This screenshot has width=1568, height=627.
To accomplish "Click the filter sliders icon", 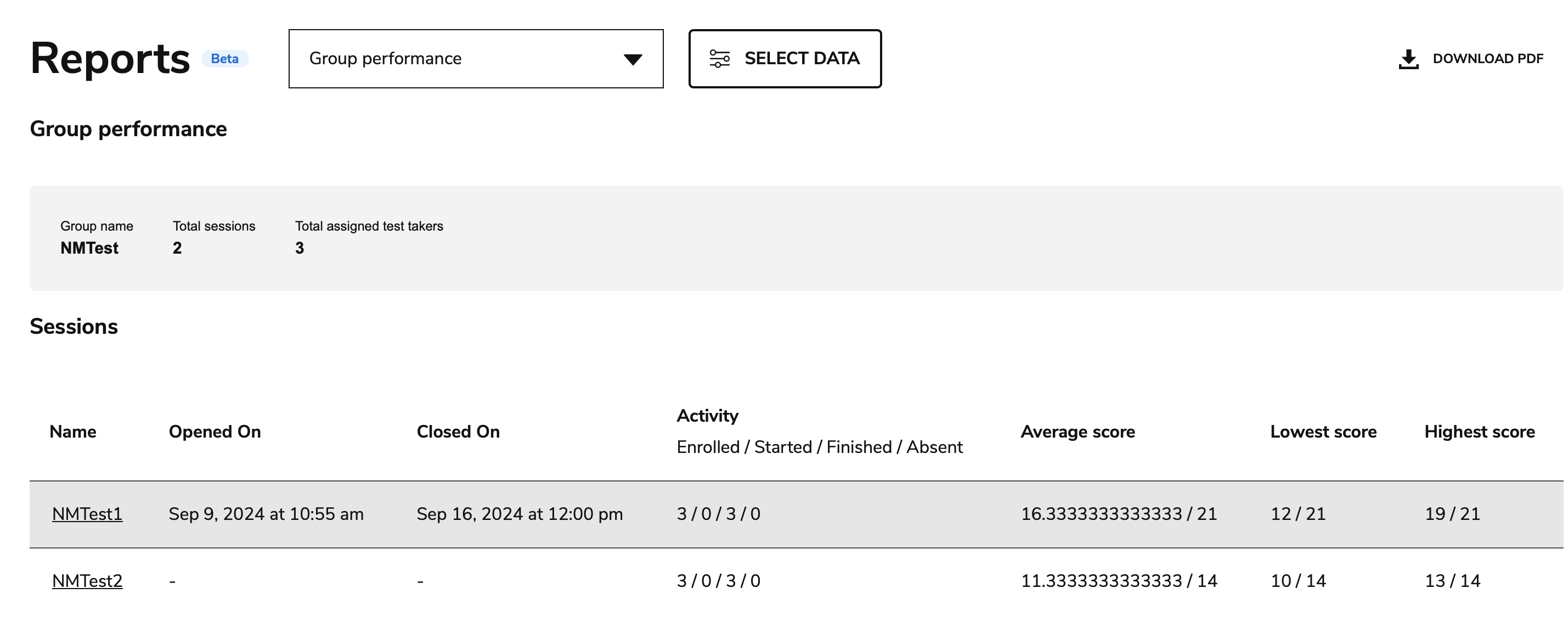I will pyautogui.click(x=719, y=59).
